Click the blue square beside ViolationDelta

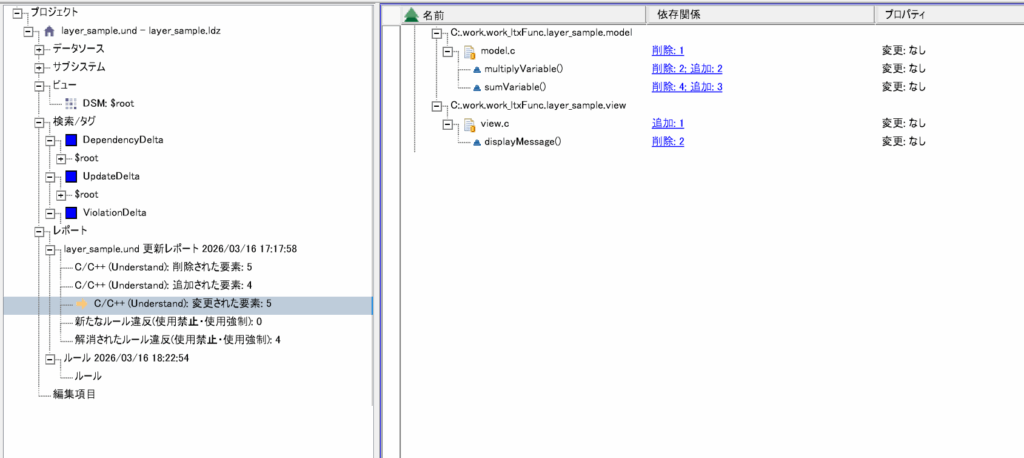(70, 213)
